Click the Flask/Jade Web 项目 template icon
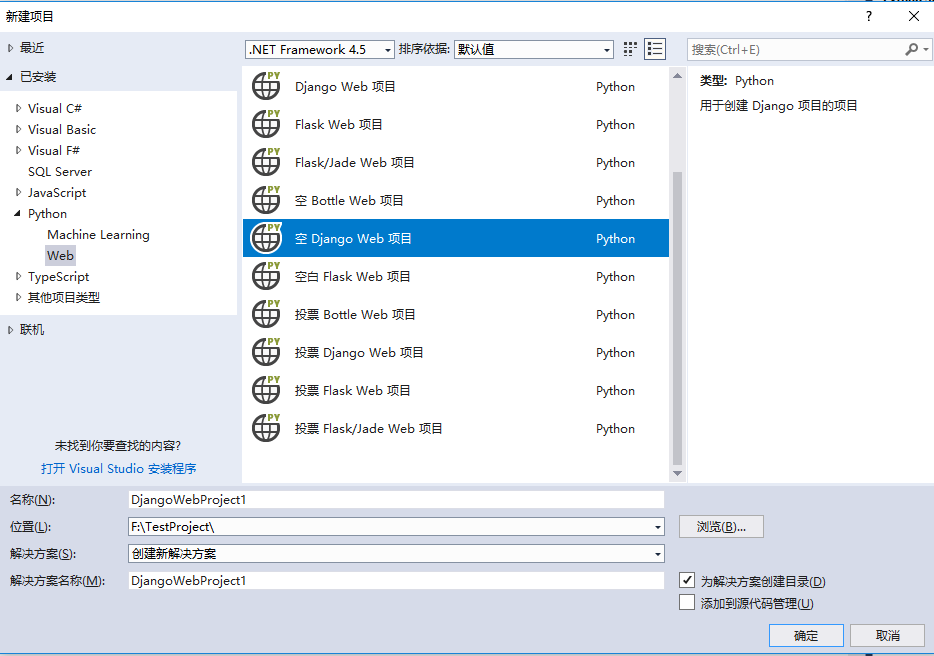This screenshot has width=934, height=656. (266, 162)
